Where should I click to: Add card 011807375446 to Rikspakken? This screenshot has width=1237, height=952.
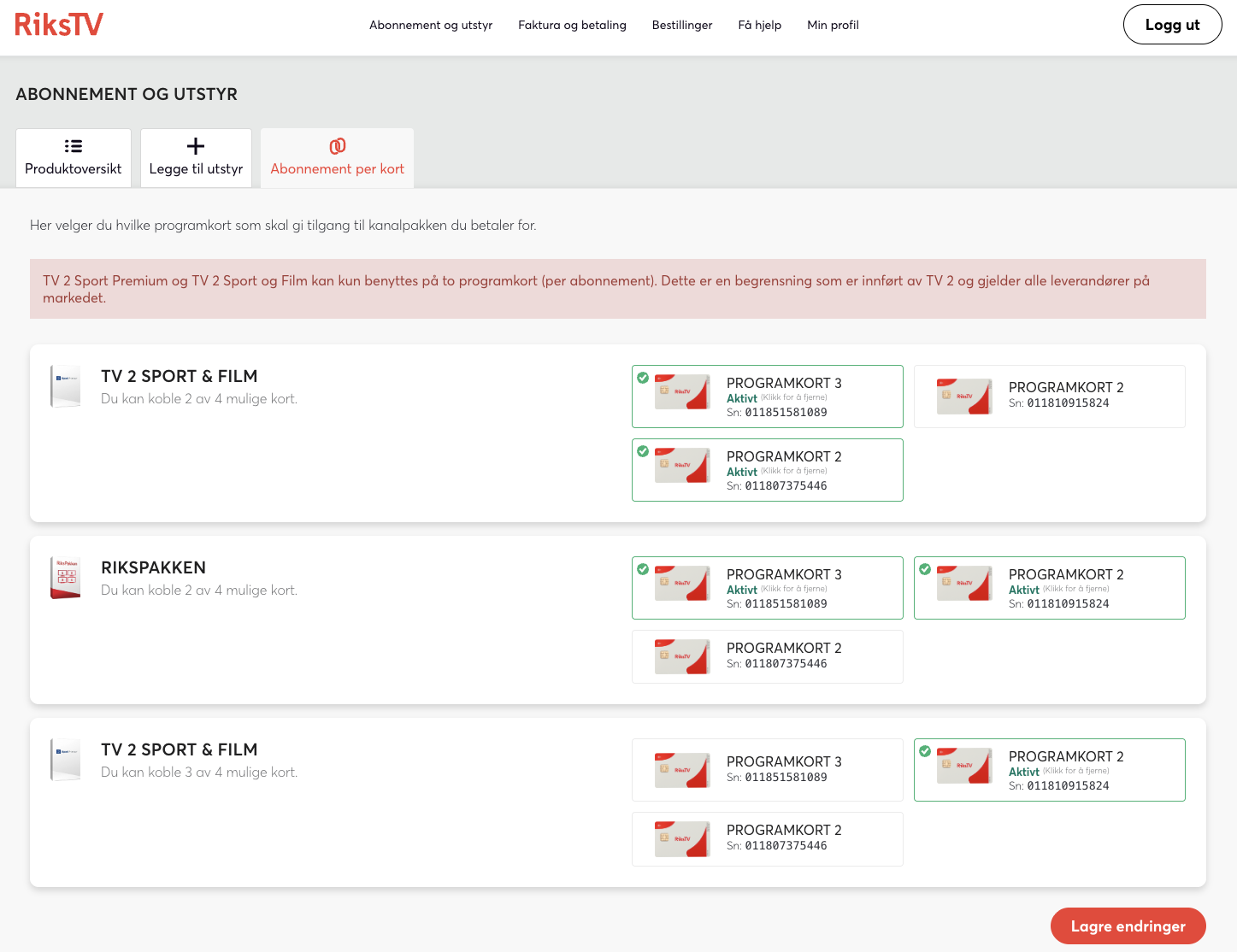(x=768, y=656)
